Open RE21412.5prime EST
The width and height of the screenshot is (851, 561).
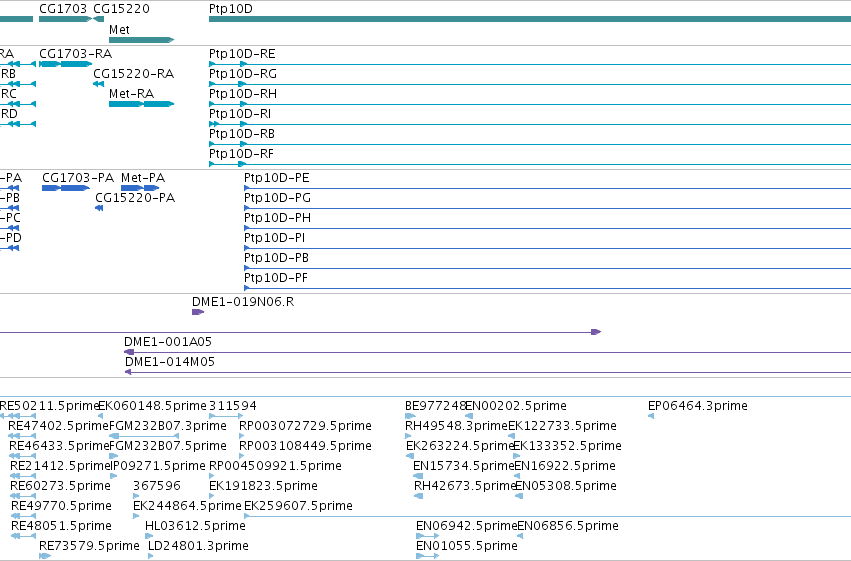tap(61, 466)
